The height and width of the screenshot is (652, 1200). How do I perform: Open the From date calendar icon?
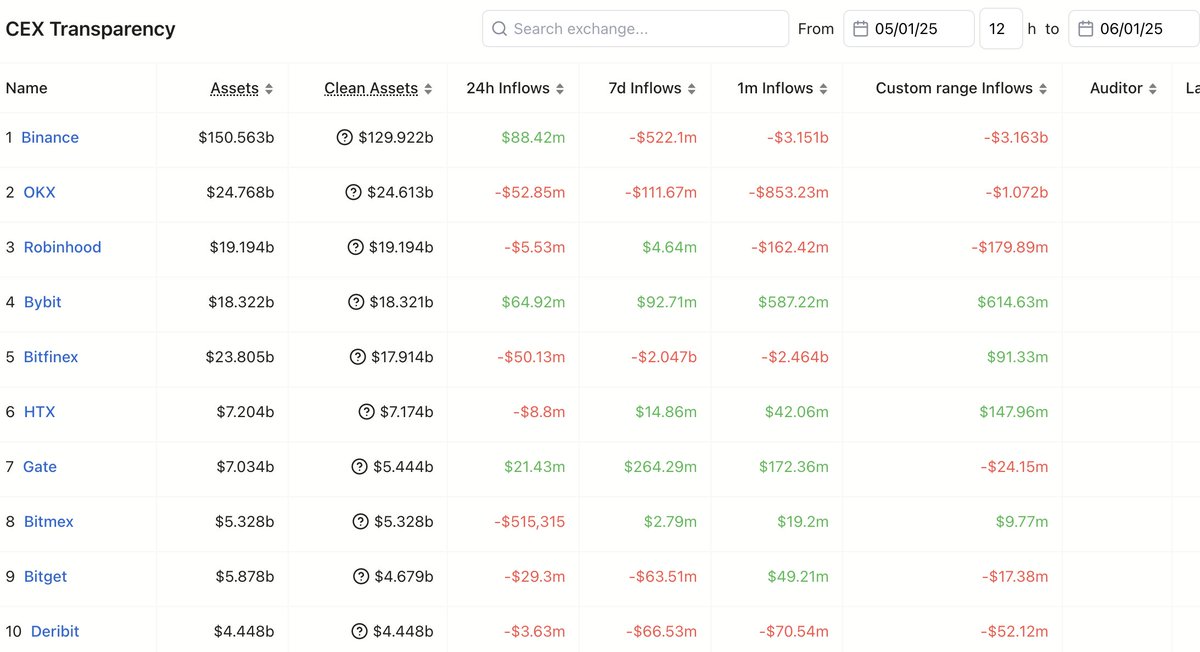click(860, 29)
